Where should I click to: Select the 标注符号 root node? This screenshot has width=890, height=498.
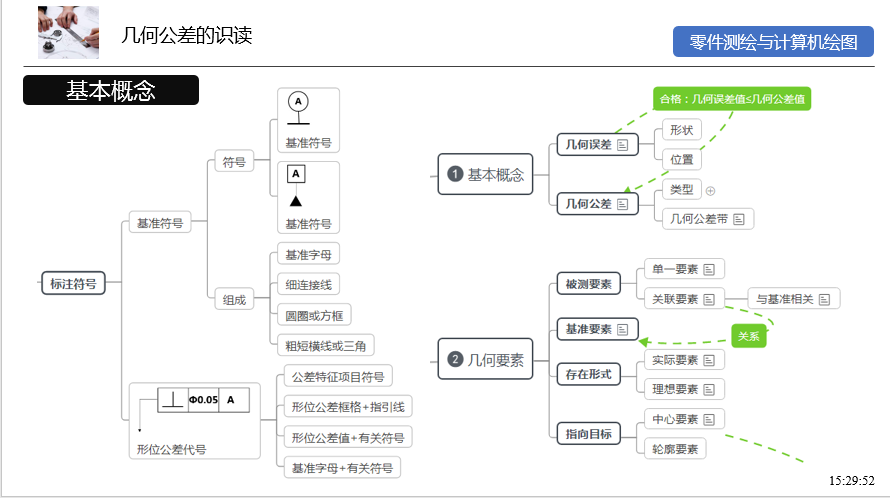[73, 283]
